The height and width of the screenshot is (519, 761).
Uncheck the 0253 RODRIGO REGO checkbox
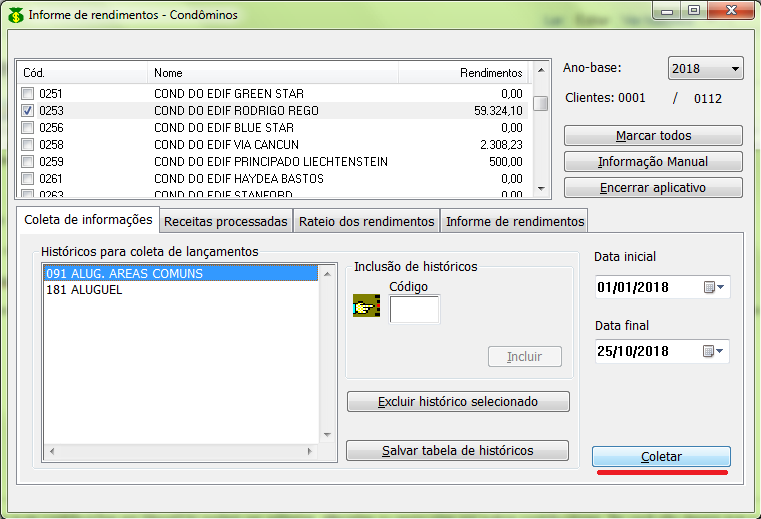pos(28,111)
